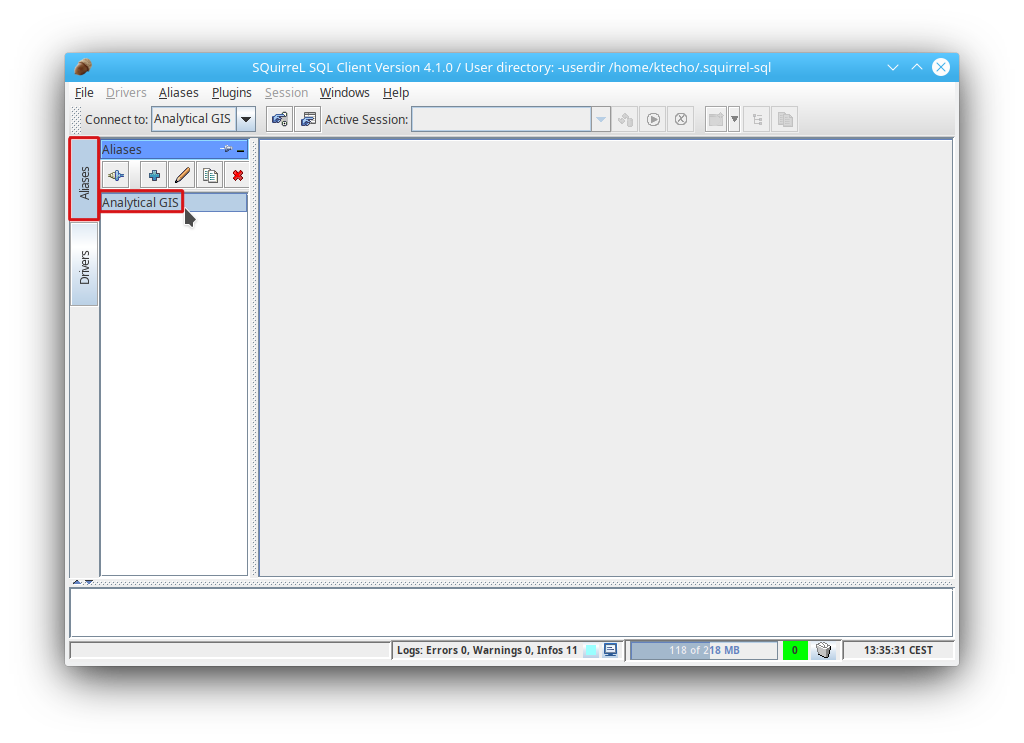1024x743 pixels.
Task: Click the connect to alias icon in Aliases panel
Action: [x=116, y=175]
